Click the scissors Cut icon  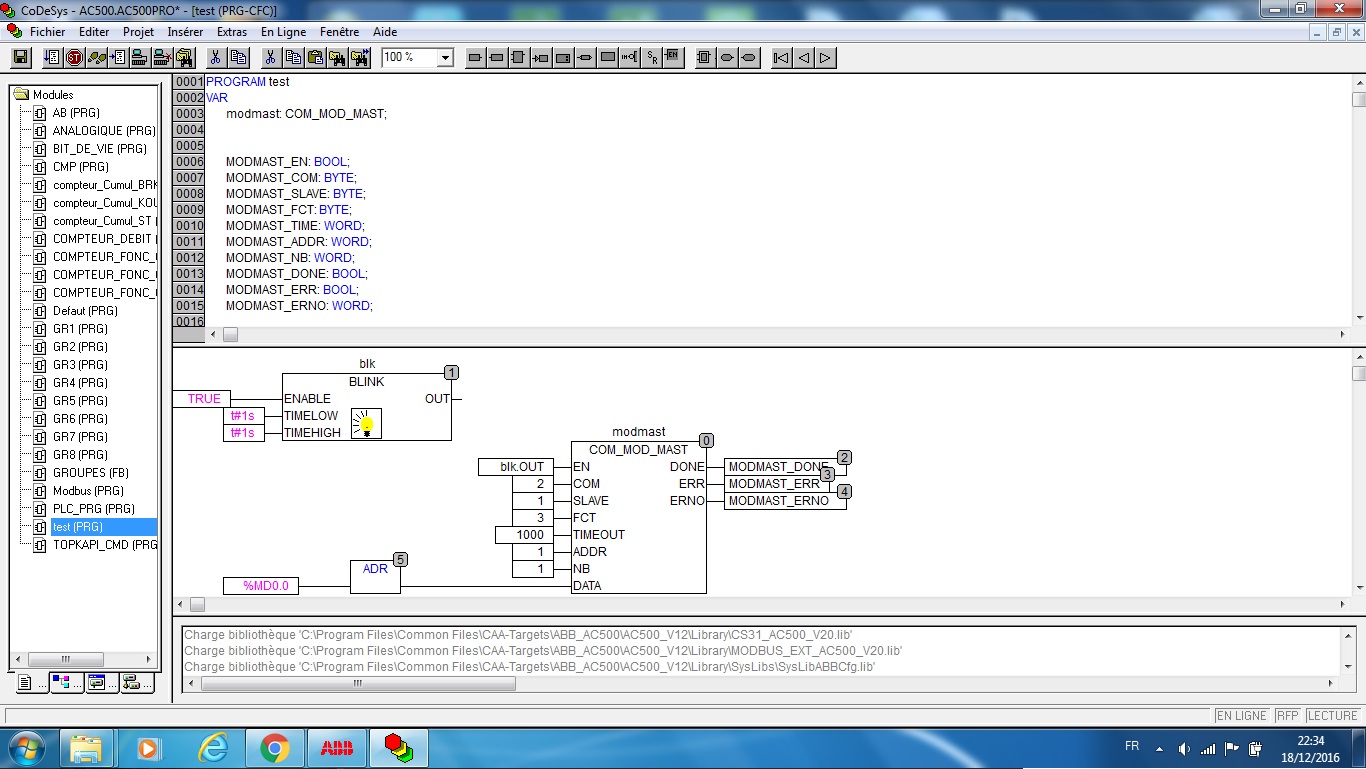tap(215, 58)
